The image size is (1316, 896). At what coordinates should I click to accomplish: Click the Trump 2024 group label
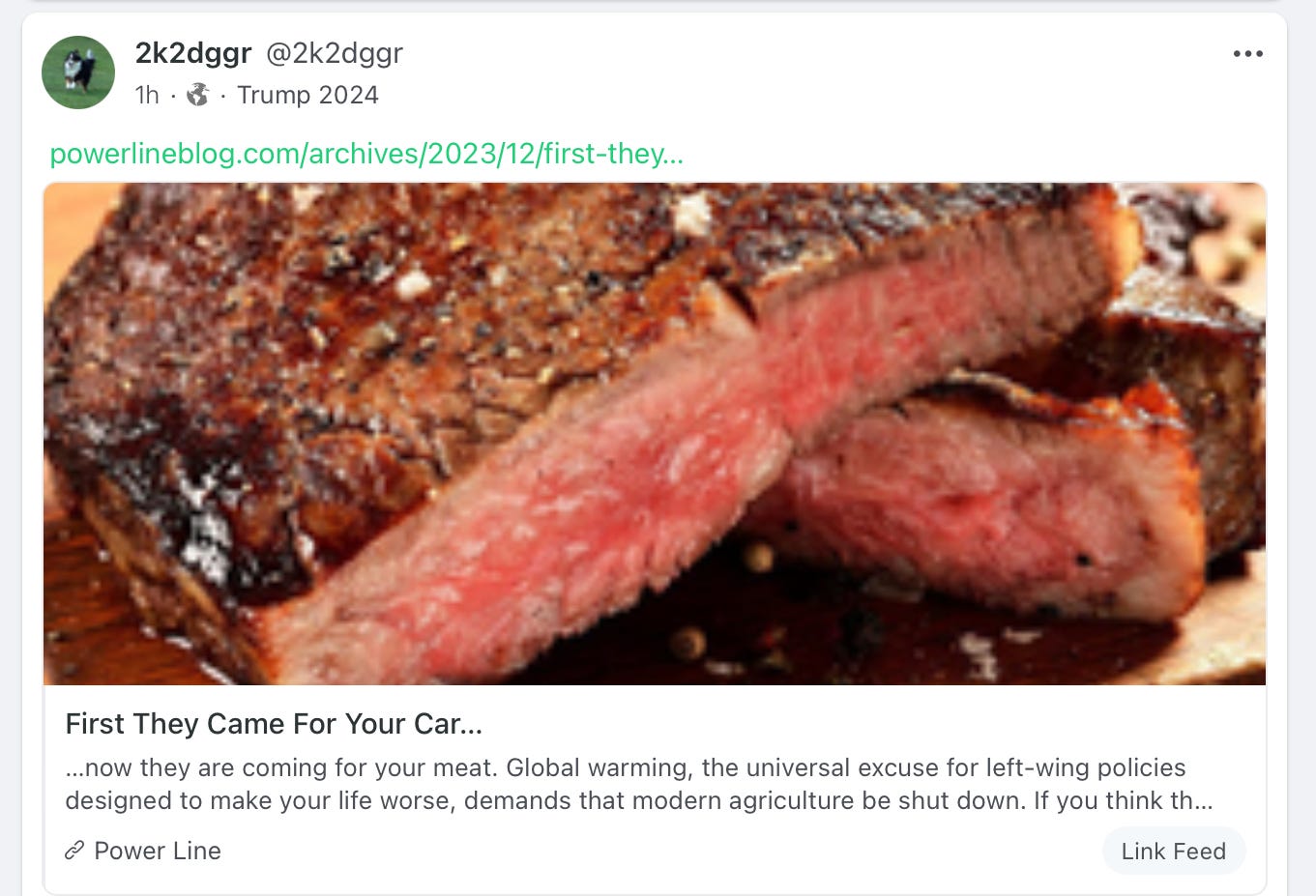(x=307, y=95)
